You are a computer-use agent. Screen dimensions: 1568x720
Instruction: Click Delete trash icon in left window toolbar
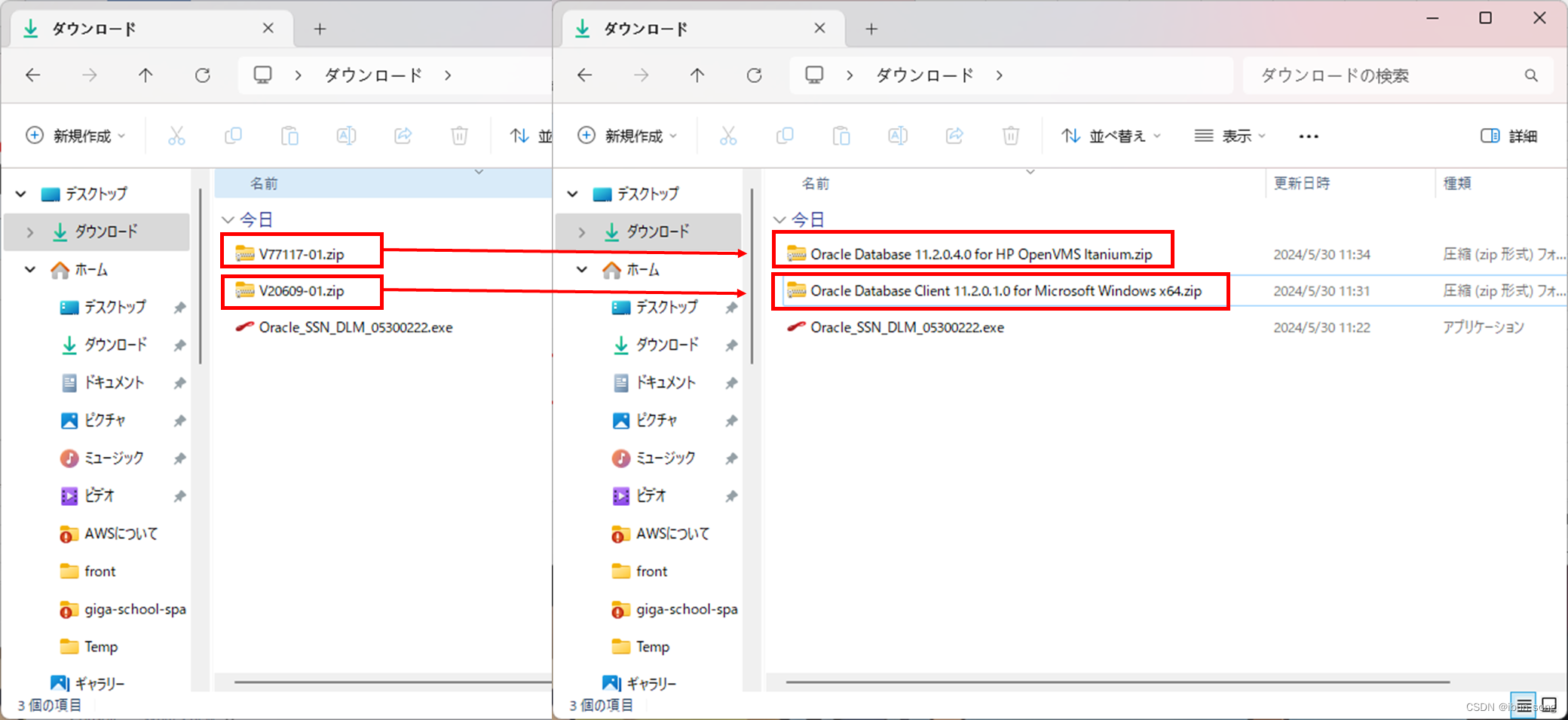coord(459,136)
